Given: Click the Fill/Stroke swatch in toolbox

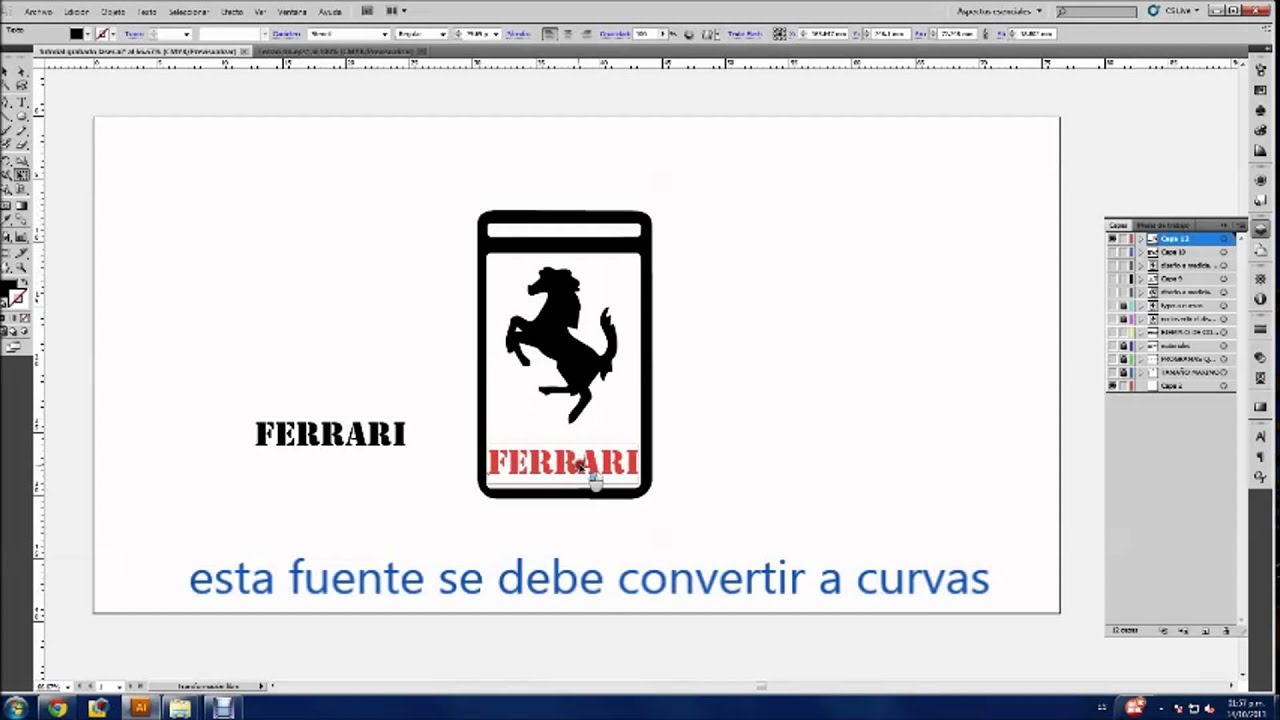Looking at the screenshot, I should (x=13, y=293).
